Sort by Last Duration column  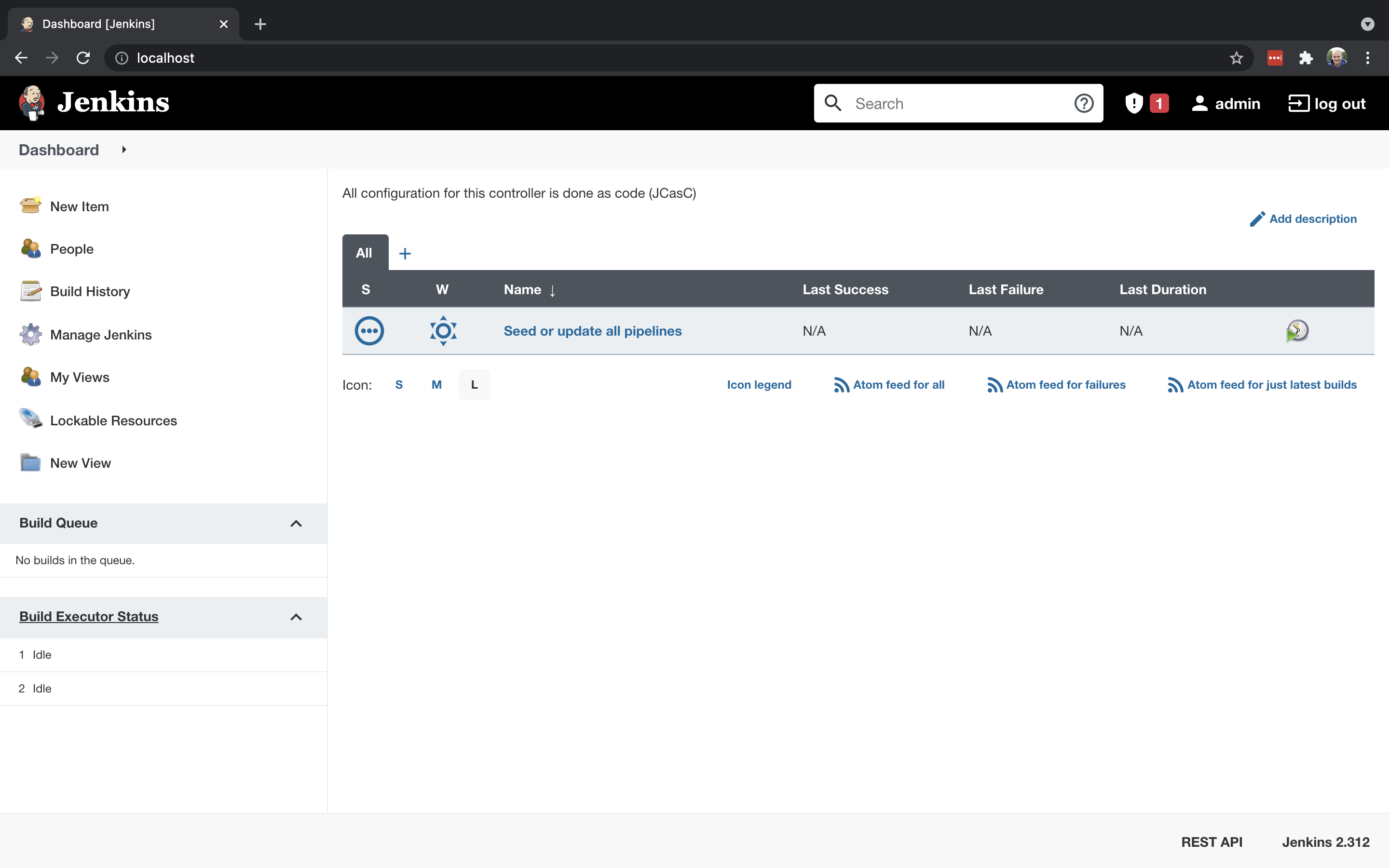[1163, 289]
